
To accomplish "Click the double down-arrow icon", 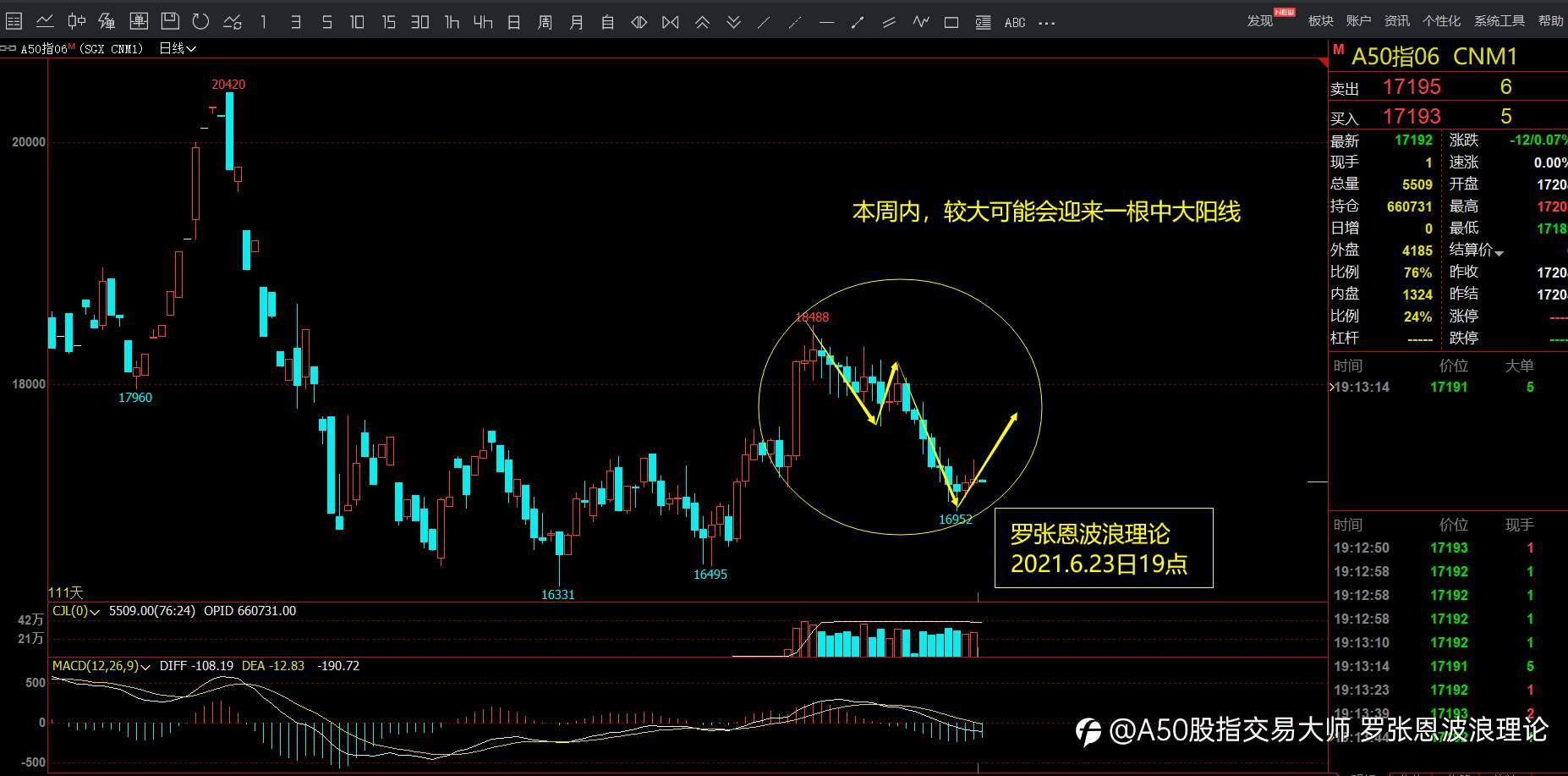I will (733, 22).
